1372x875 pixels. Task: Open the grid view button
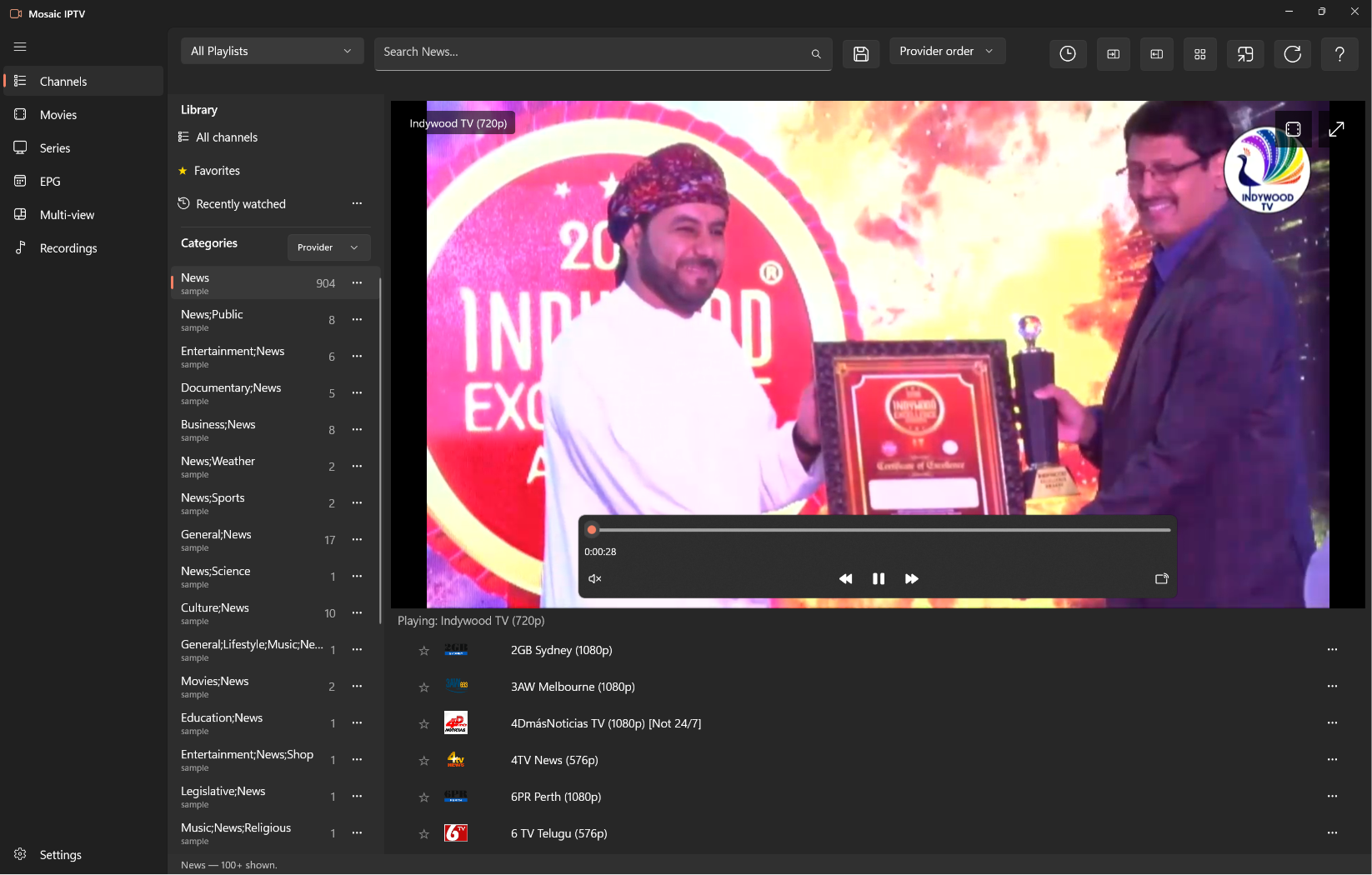(x=1200, y=54)
